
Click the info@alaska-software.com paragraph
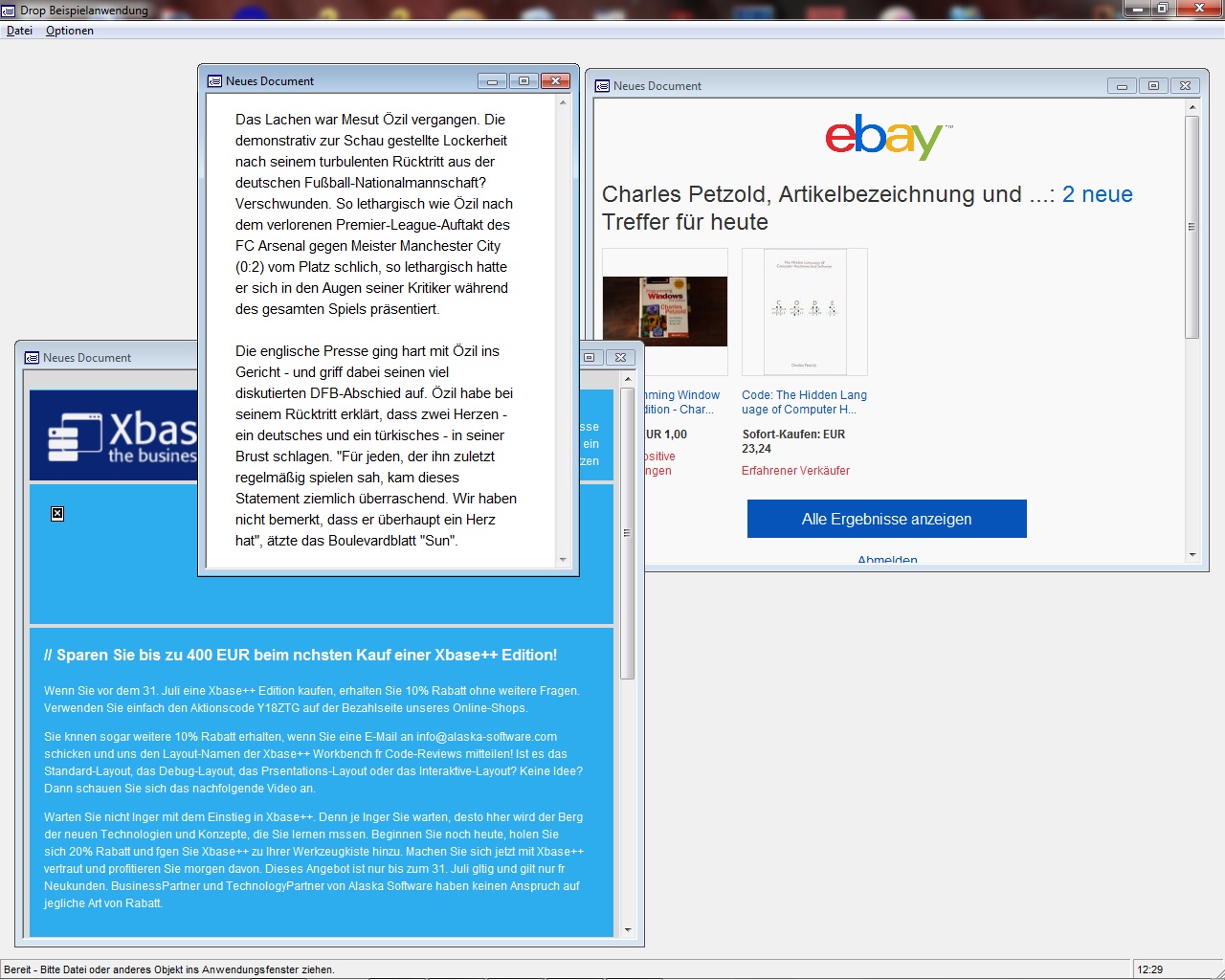point(314,763)
